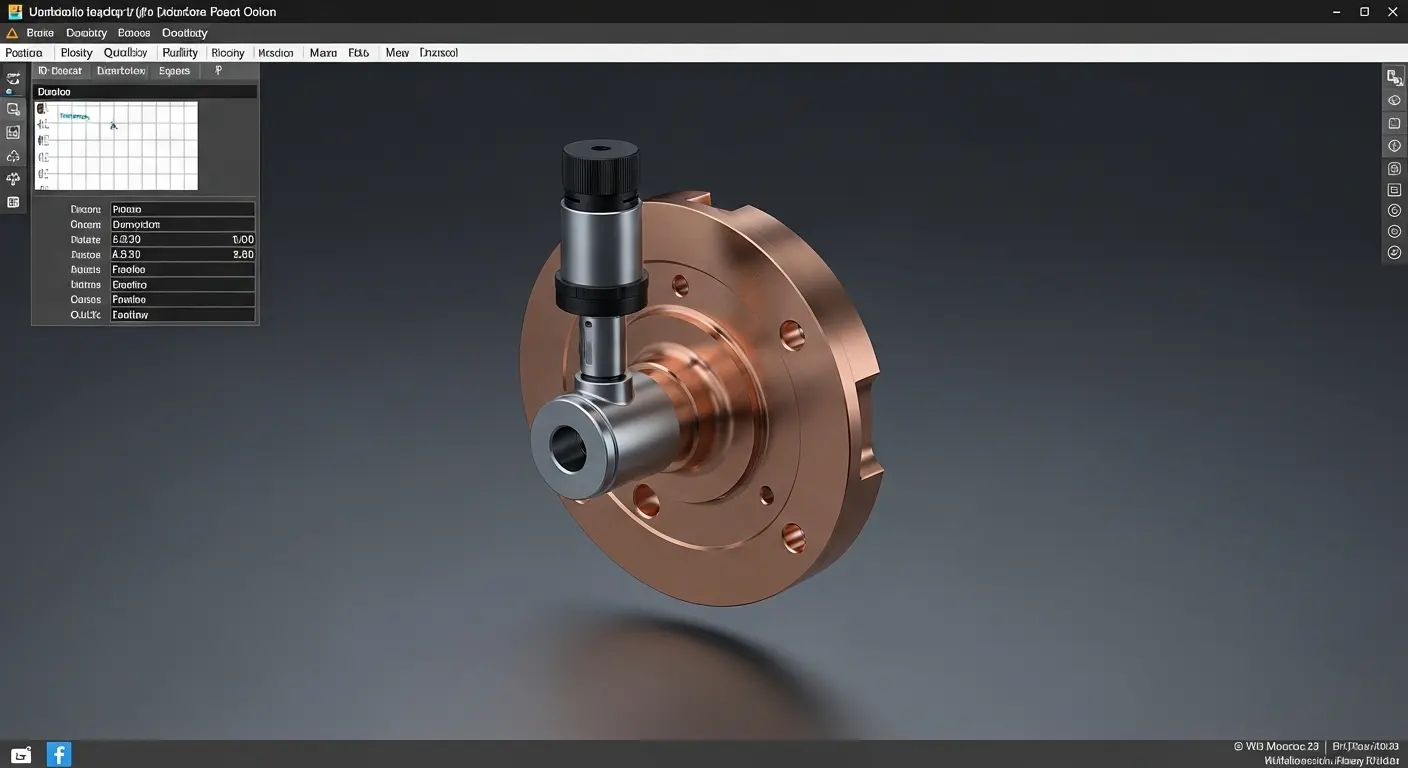Click the top copy-pages icon in right toolbar
1408x768 pixels.
point(1394,78)
